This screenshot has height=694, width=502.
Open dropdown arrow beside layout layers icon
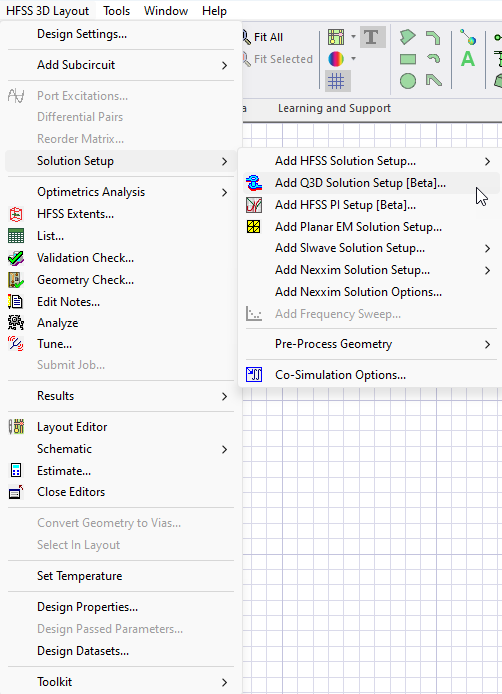click(353, 37)
